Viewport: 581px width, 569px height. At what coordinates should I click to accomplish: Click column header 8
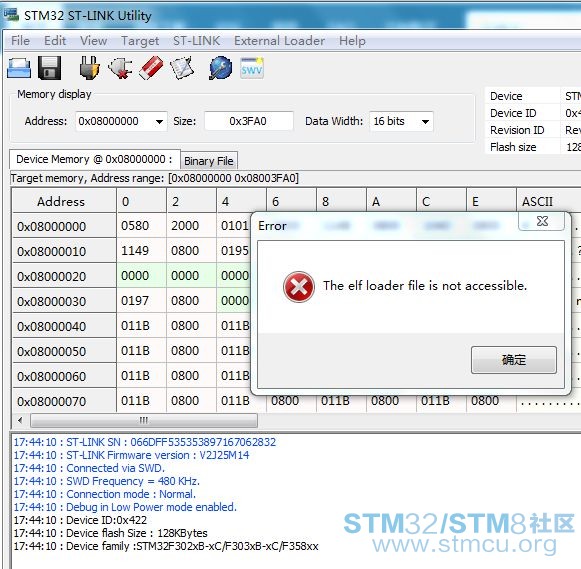point(342,201)
